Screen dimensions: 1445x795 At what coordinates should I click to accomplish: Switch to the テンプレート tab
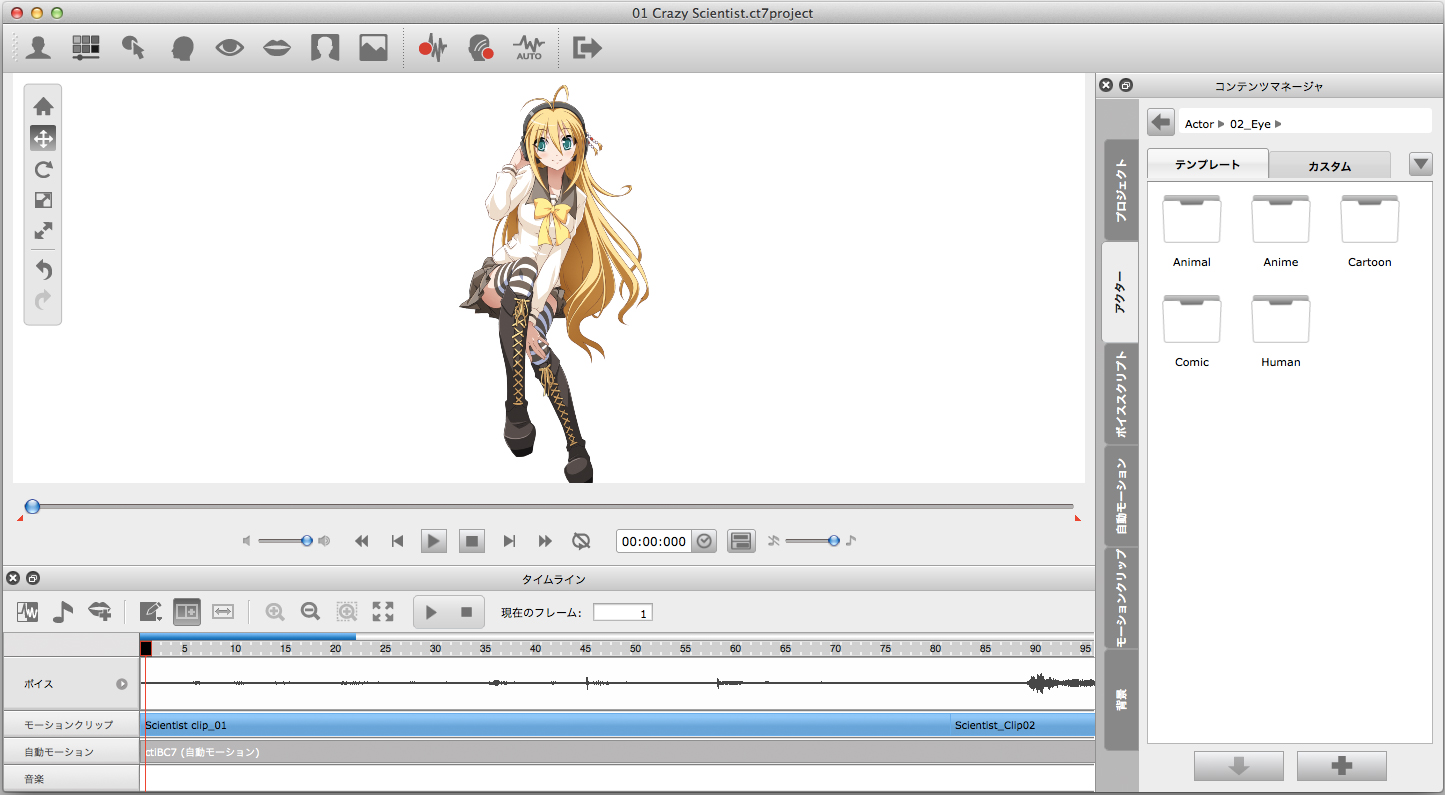(x=1208, y=164)
